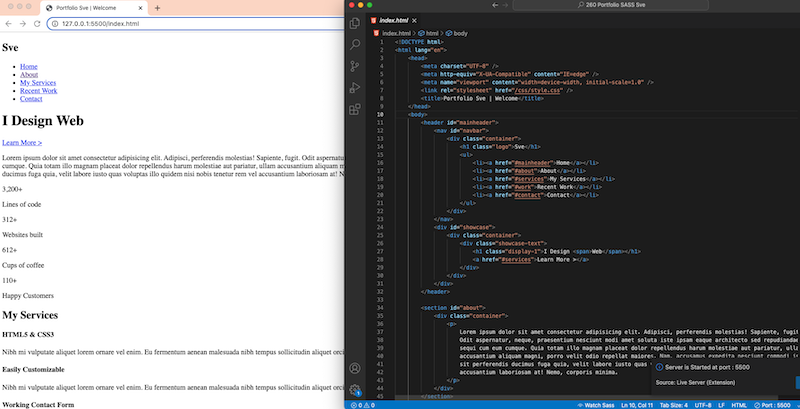This screenshot has width=800, height=409.
Task: Go back with the VS Code navigation arrow
Action: point(495,5)
